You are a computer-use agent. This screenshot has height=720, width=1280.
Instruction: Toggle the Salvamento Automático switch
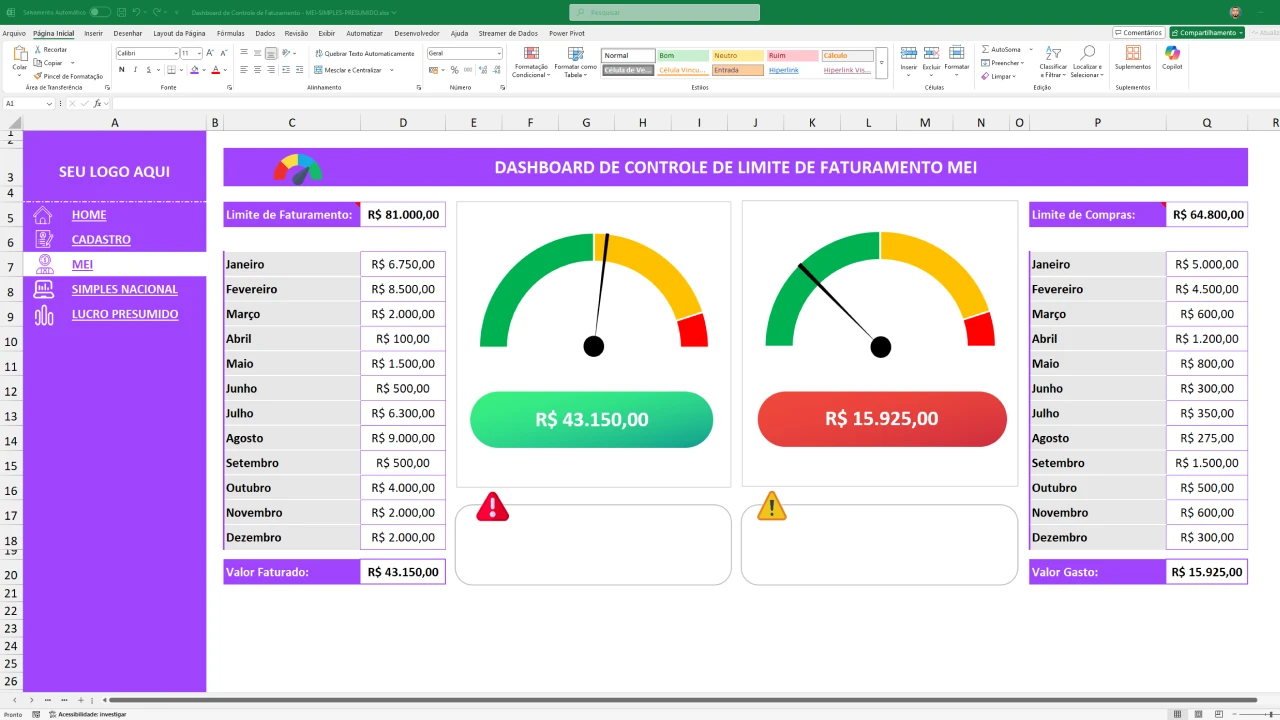[99, 12]
